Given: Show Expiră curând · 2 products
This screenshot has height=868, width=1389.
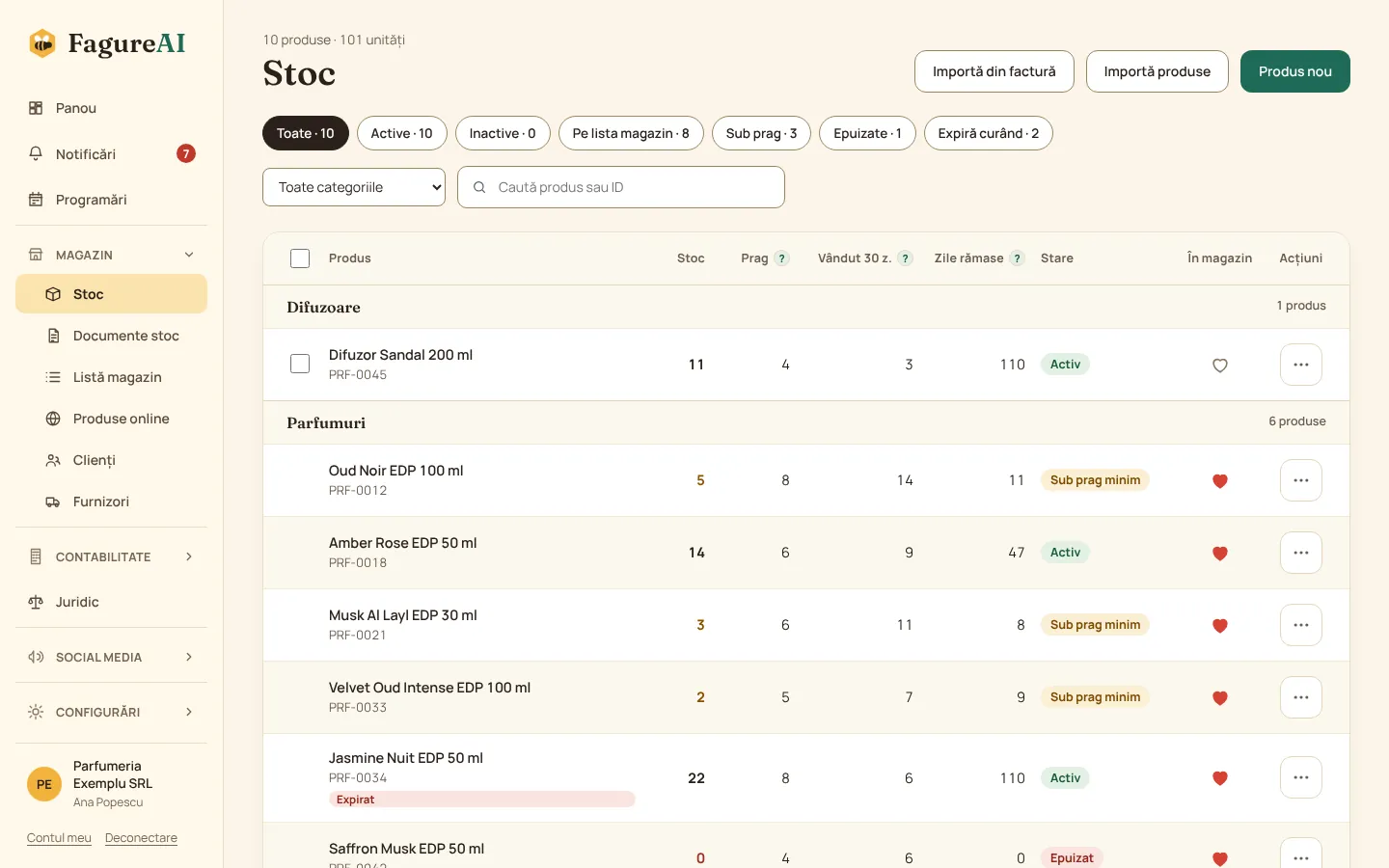Looking at the screenshot, I should coord(989,133).
